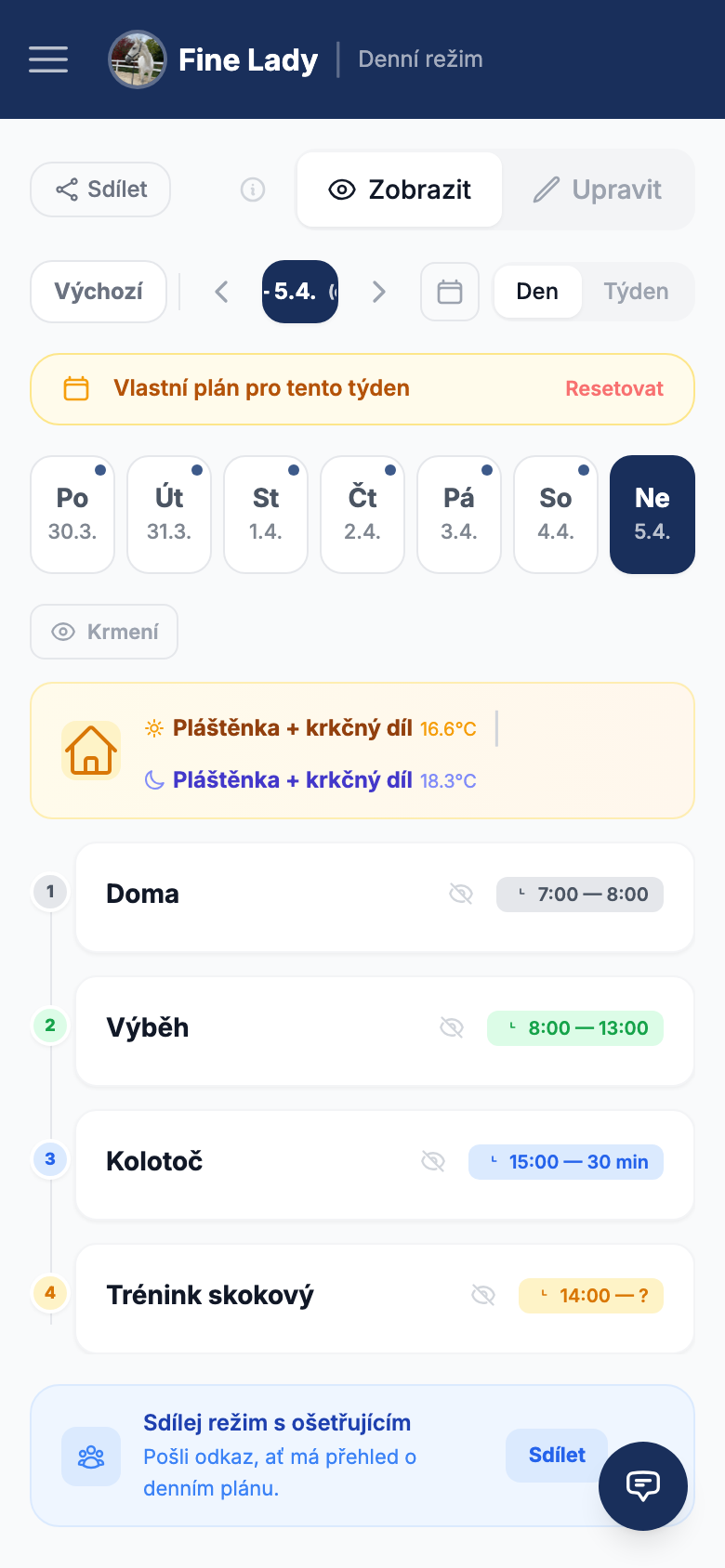The image size is (725, 1568).
Task: Click the info icon beside Sdílet
Action: (252, 189)
